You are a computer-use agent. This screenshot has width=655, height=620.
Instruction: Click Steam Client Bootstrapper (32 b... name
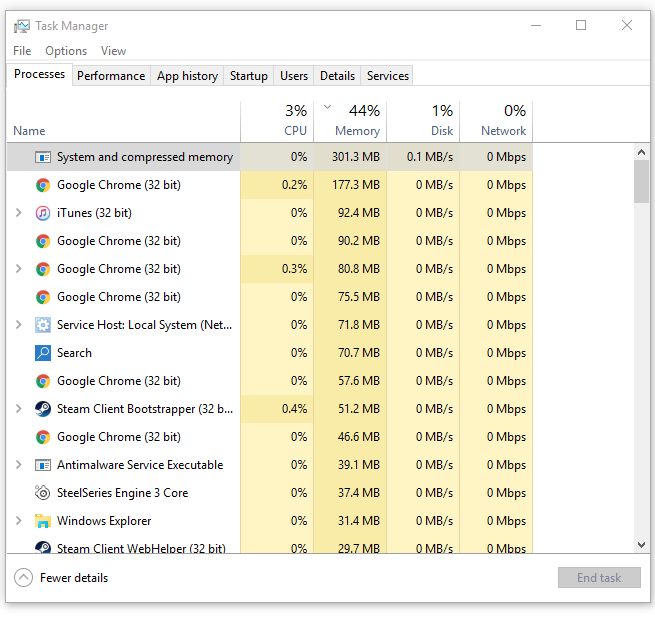point(145,409)
